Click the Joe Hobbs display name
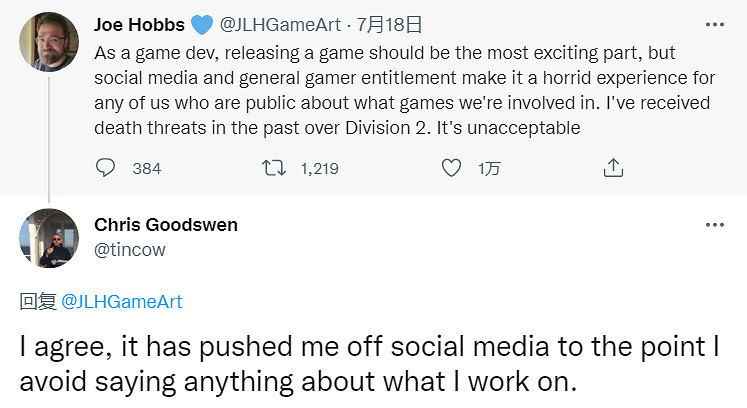The height and width of the screenshot is (408, 747). [x=140, y=23]
